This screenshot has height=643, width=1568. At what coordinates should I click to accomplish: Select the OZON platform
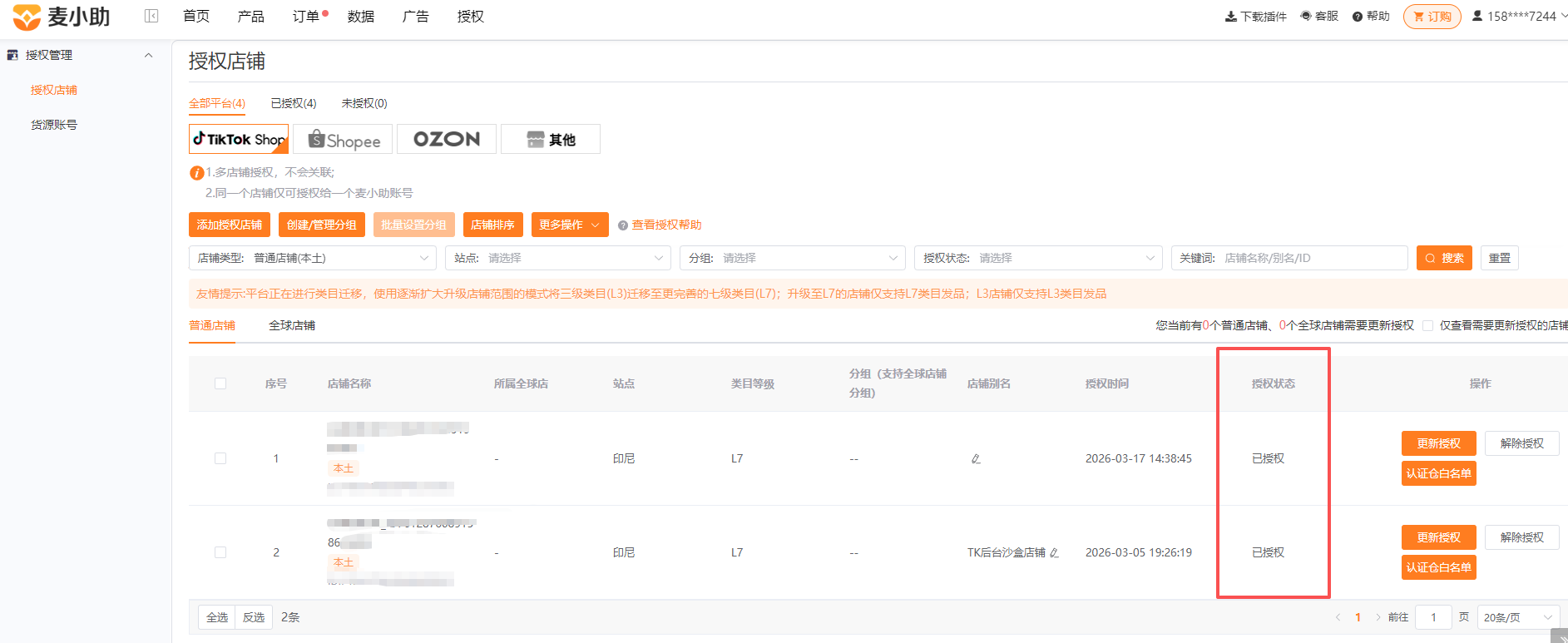coord(447,139)
